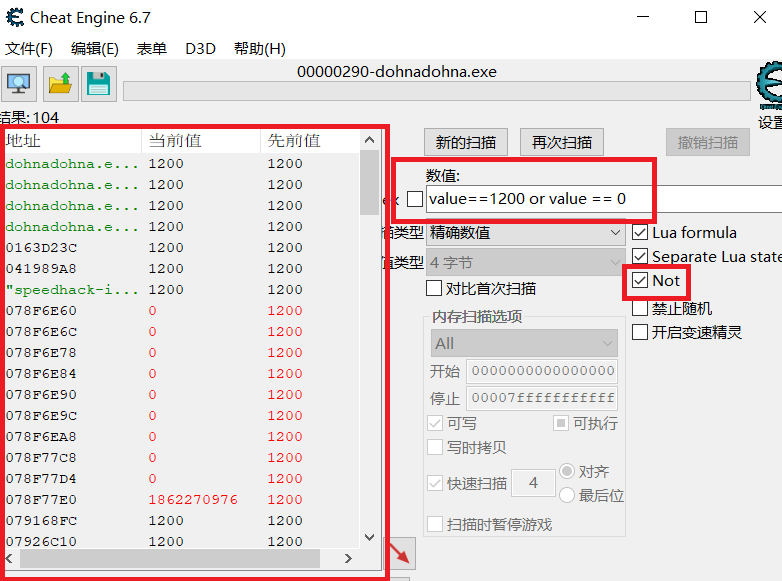
Task: Enable 对比首次扫描 checkbox
Action: point(434,288)
